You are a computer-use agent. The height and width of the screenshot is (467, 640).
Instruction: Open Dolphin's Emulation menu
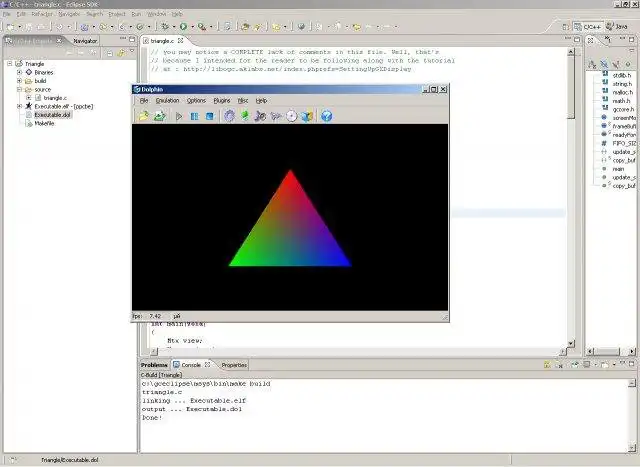[167, 100]
